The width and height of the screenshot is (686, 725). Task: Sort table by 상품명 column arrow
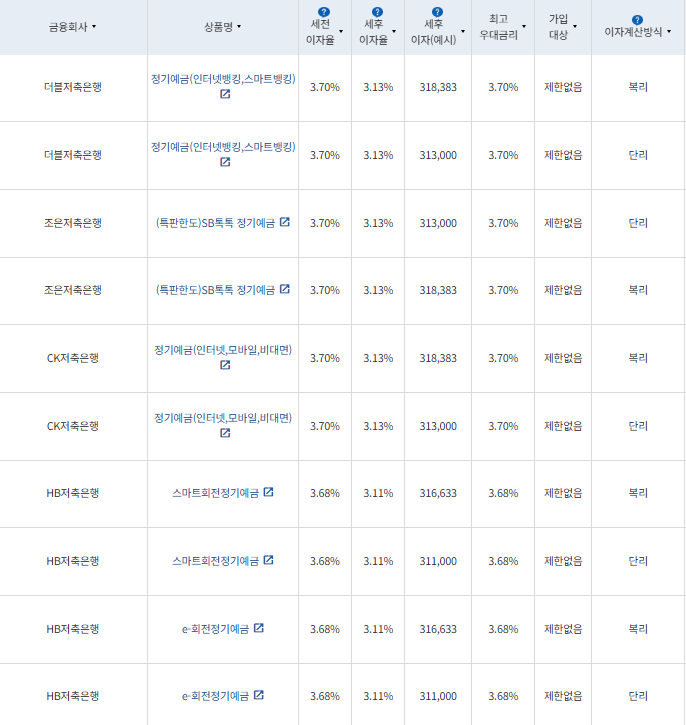[x=239, y=27]
